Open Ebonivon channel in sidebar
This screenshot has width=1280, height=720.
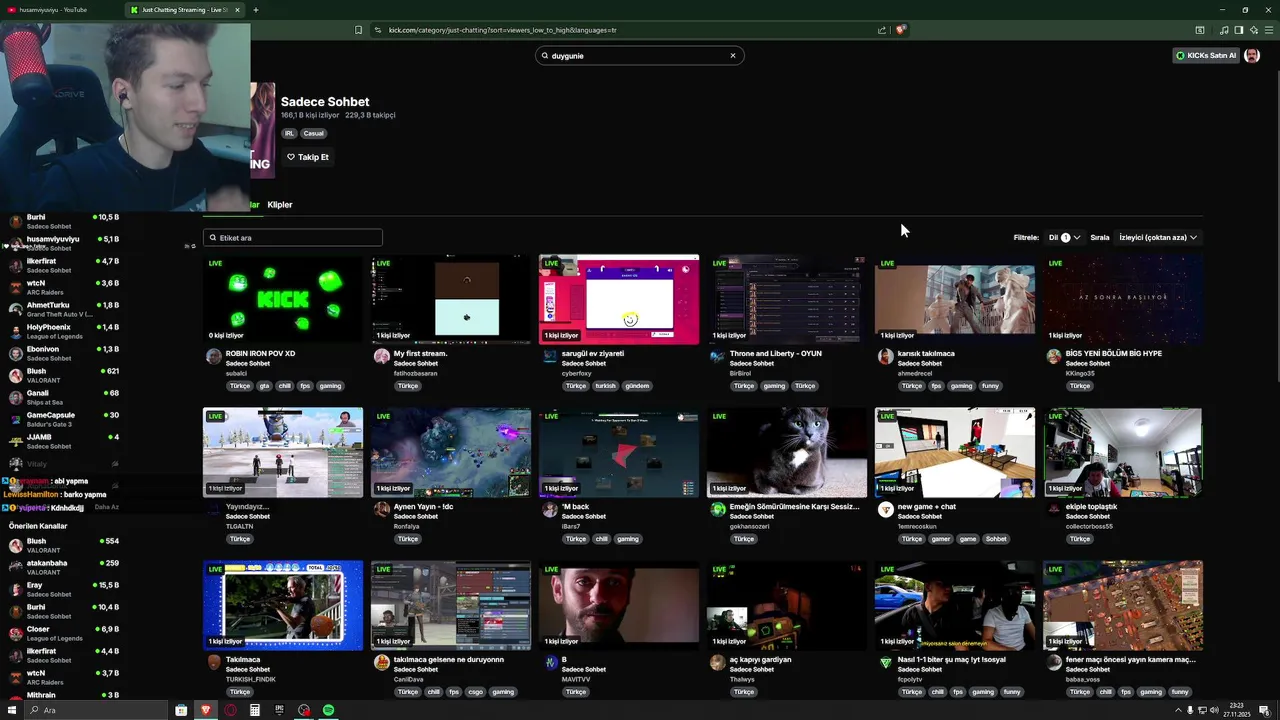(x=64, y=353)
